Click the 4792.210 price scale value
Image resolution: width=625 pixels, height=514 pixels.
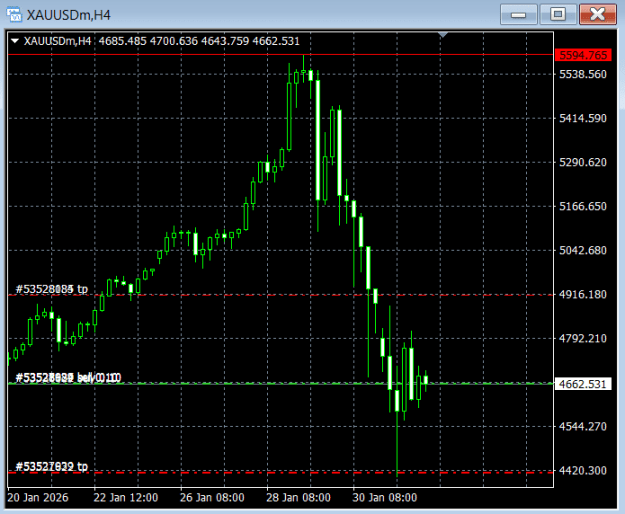pyautogui.click(x=583, y=339)
